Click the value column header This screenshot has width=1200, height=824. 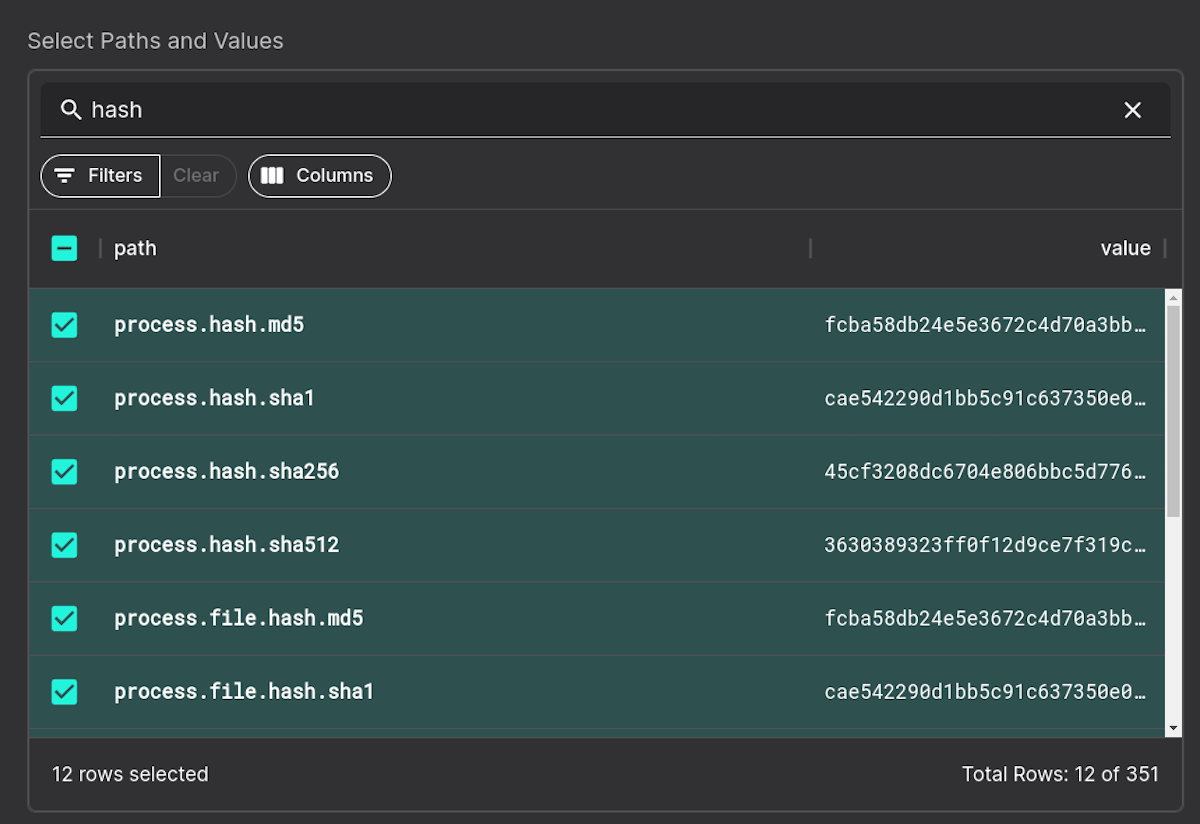click(x=1125, y=247)
